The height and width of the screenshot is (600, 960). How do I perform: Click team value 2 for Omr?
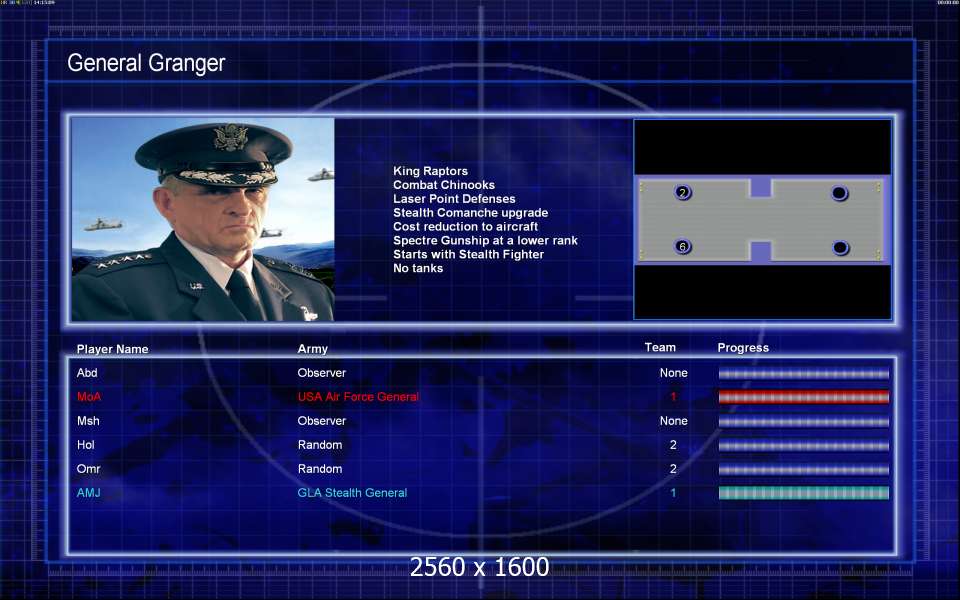[673, 469]
